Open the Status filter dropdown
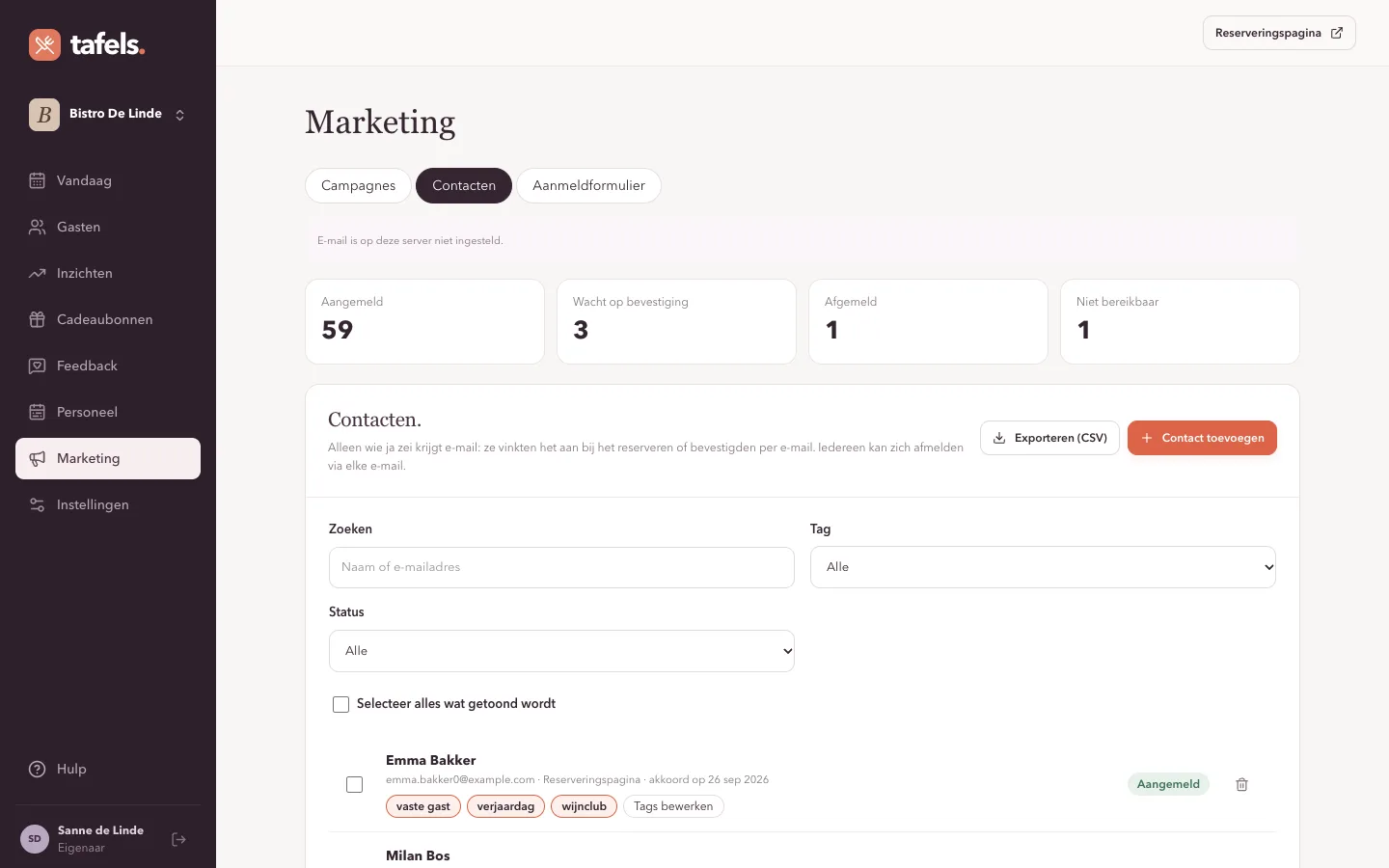Image resolution: width=1389 pixels, height=868 pixels. point(561,651)
